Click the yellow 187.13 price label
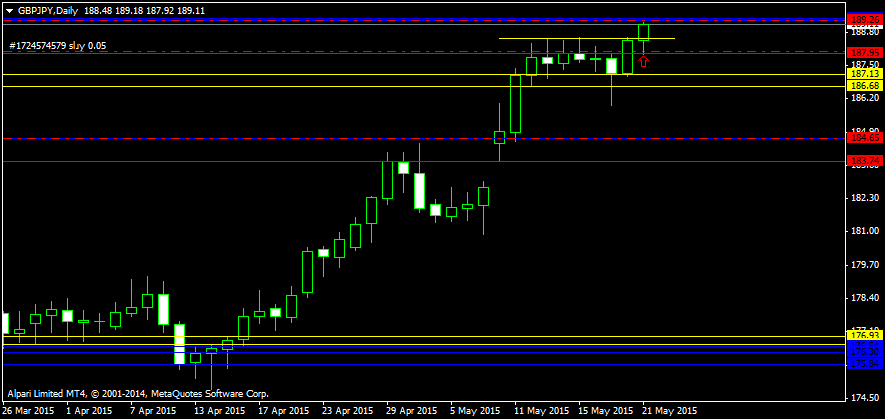The image size is (885, 419). tap(865, 74)
